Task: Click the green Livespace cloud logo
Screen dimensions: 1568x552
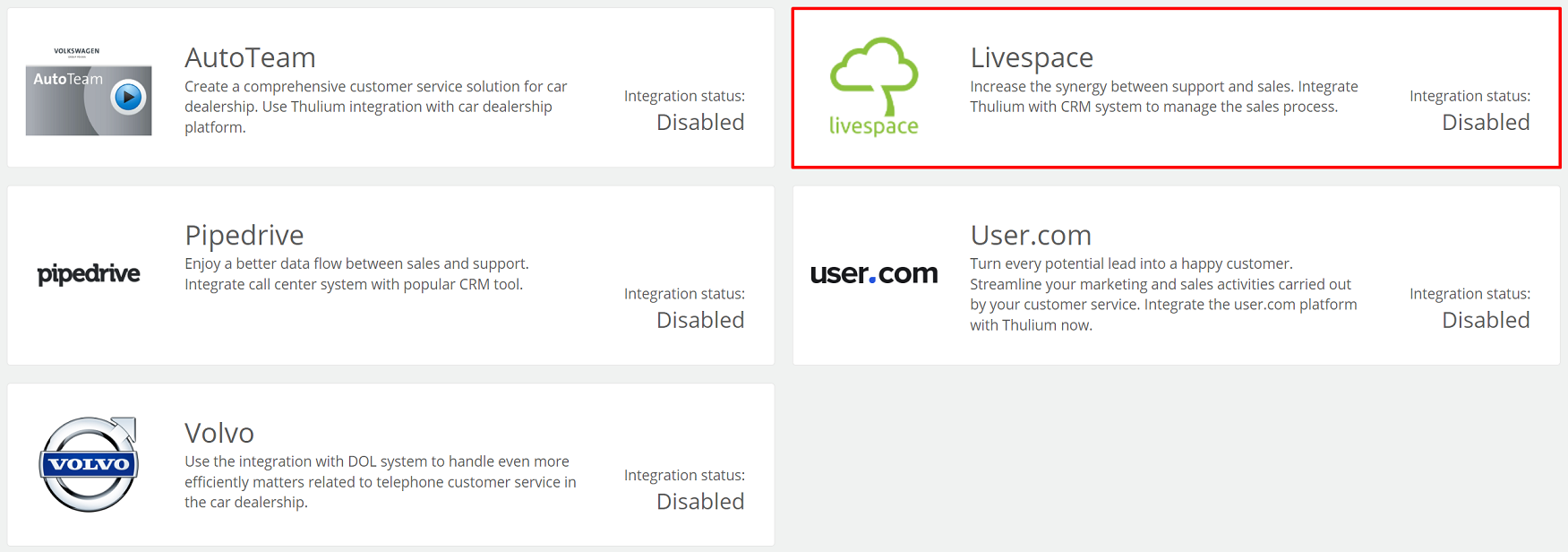Action: coord(874,87)
